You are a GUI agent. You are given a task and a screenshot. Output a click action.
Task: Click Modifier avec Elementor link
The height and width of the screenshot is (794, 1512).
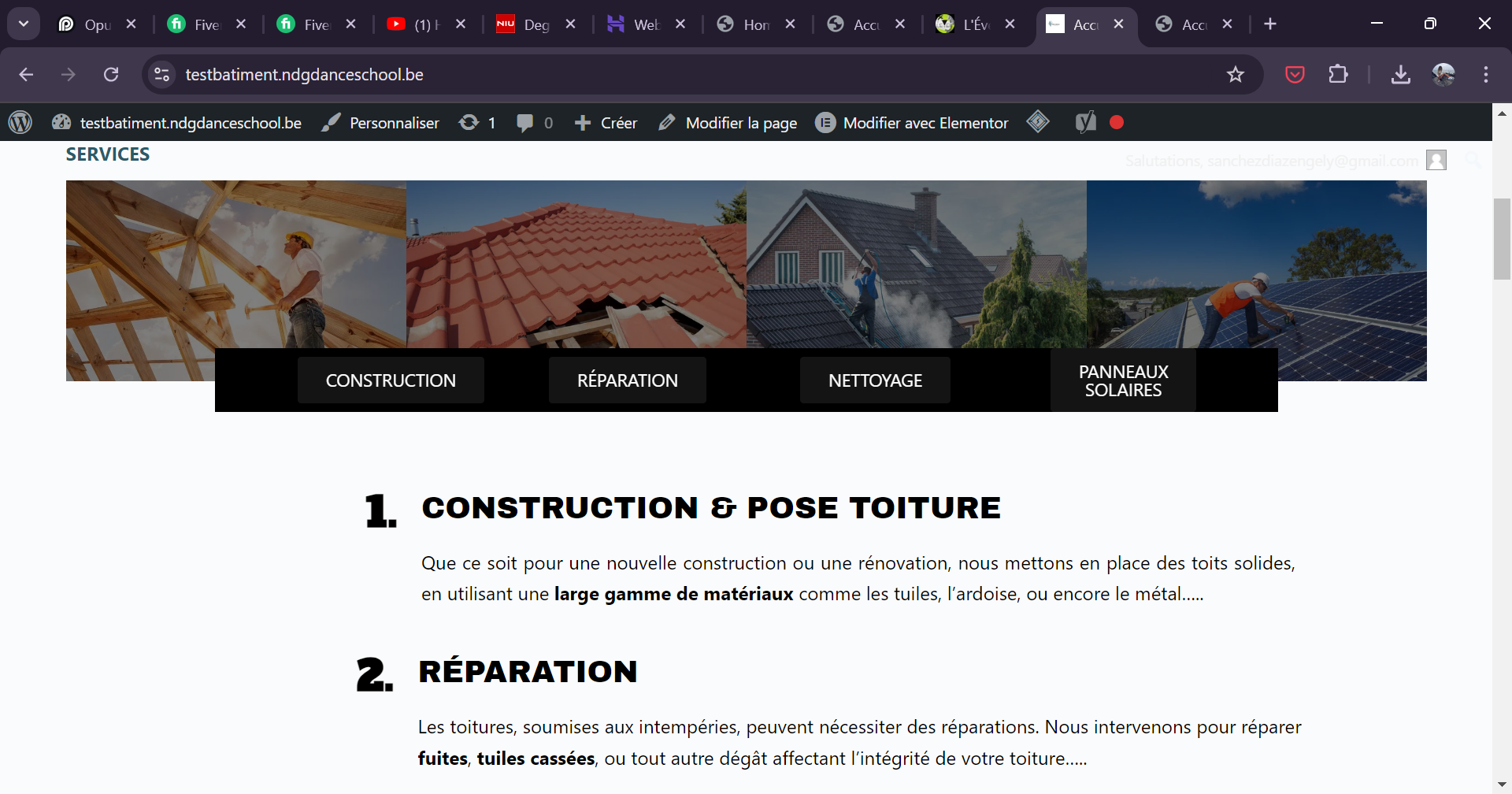point(912,122)
